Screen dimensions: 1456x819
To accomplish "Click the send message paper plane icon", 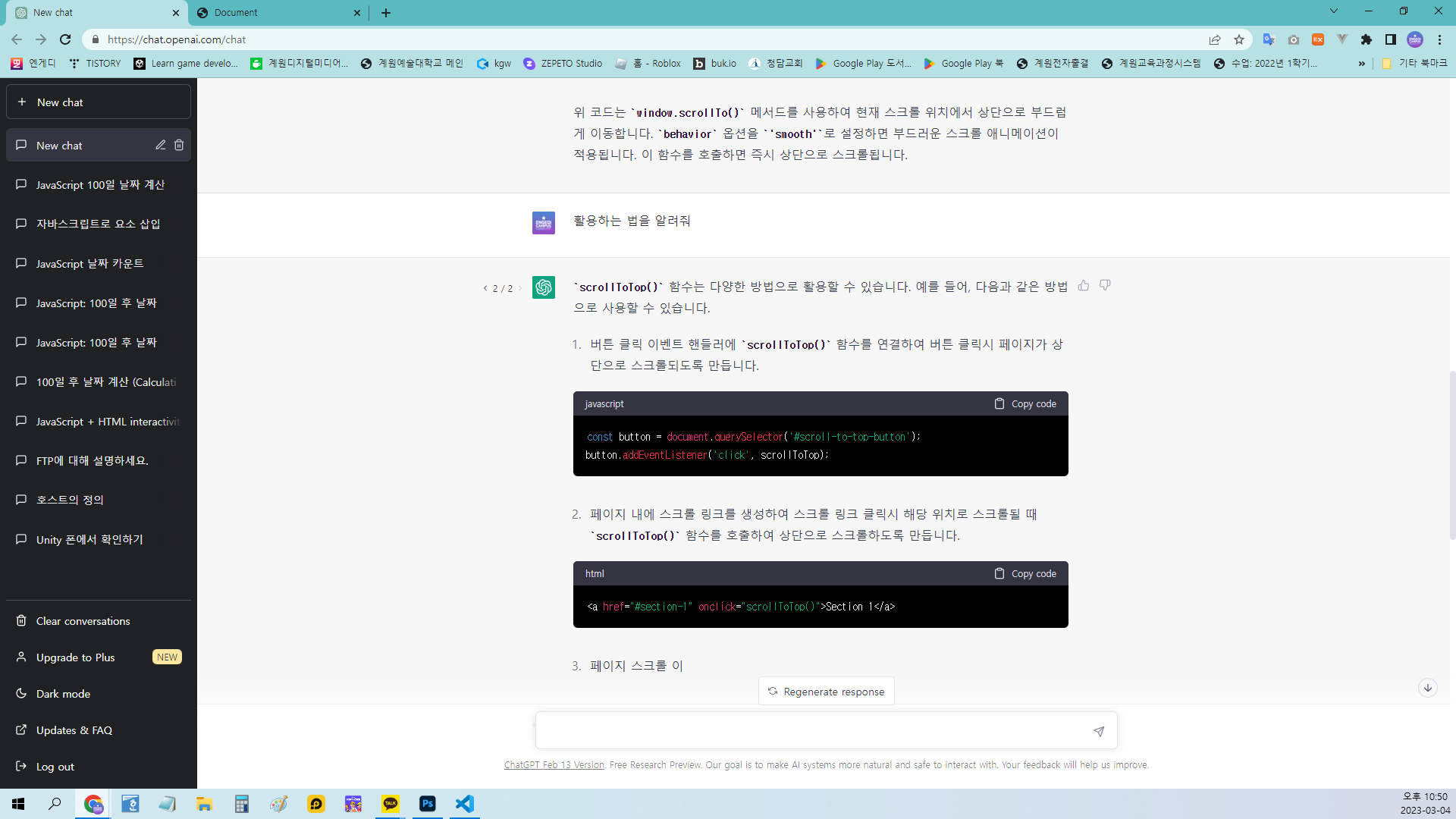I will (1099, 731).
